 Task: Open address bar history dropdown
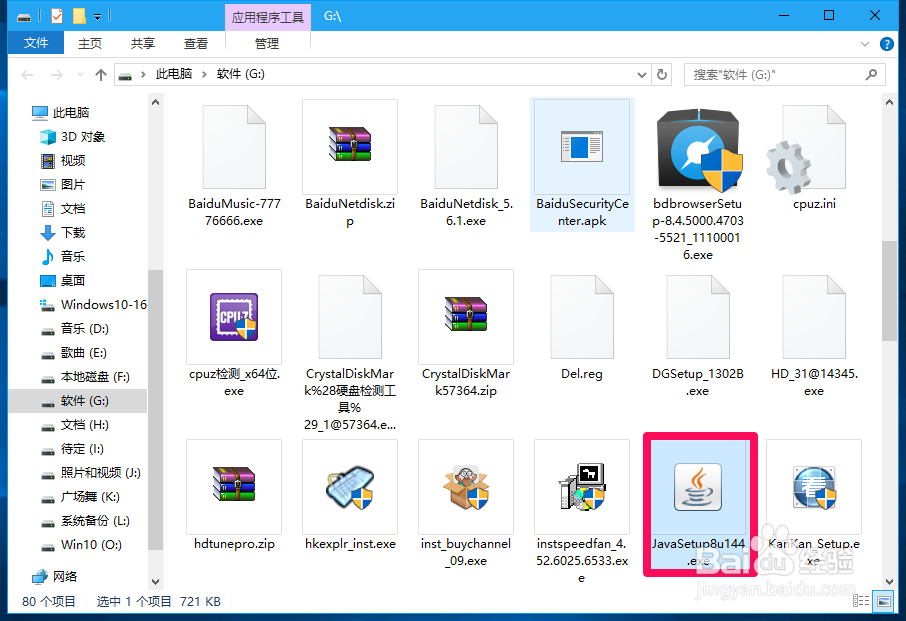coord(641,75)
